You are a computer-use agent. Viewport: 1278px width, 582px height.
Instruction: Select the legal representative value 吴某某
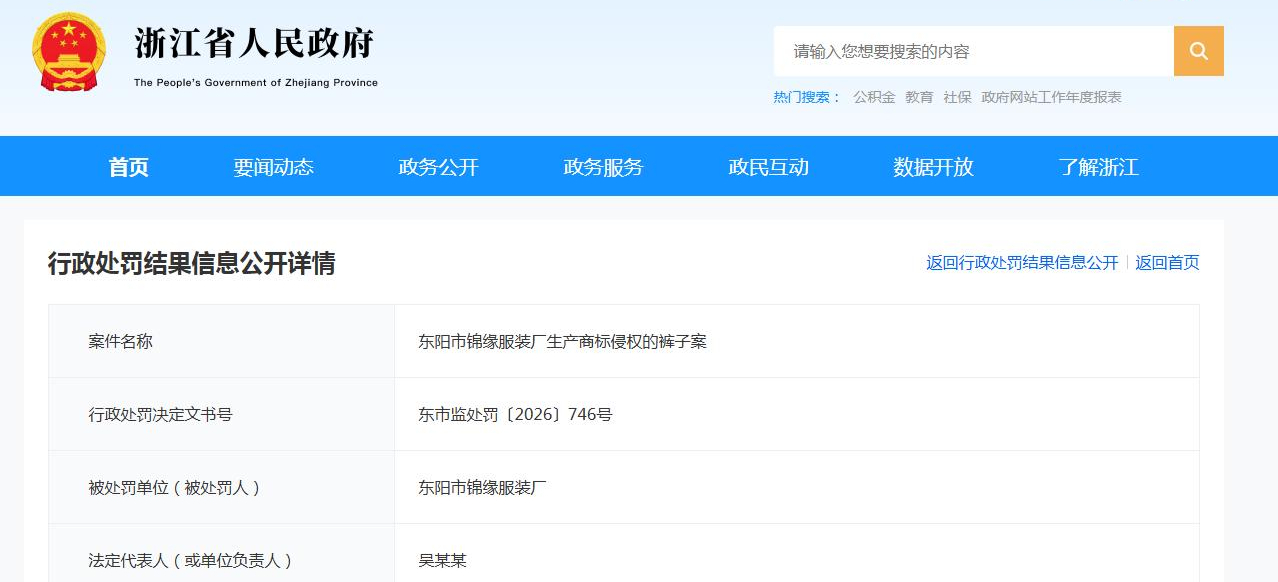coord(443,561)
